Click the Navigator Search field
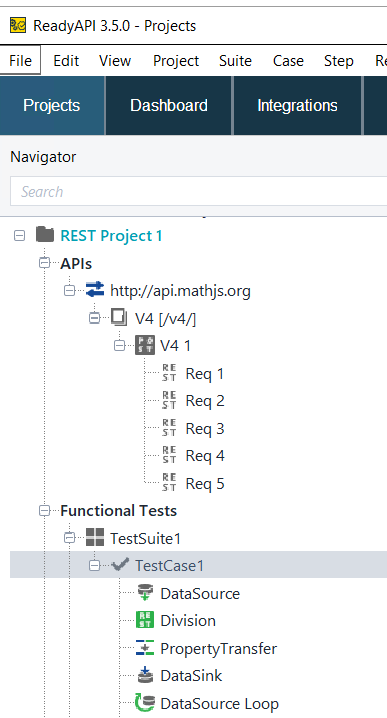Image resolution: width=387 pixels, height=718 pixels. (199, 191)
